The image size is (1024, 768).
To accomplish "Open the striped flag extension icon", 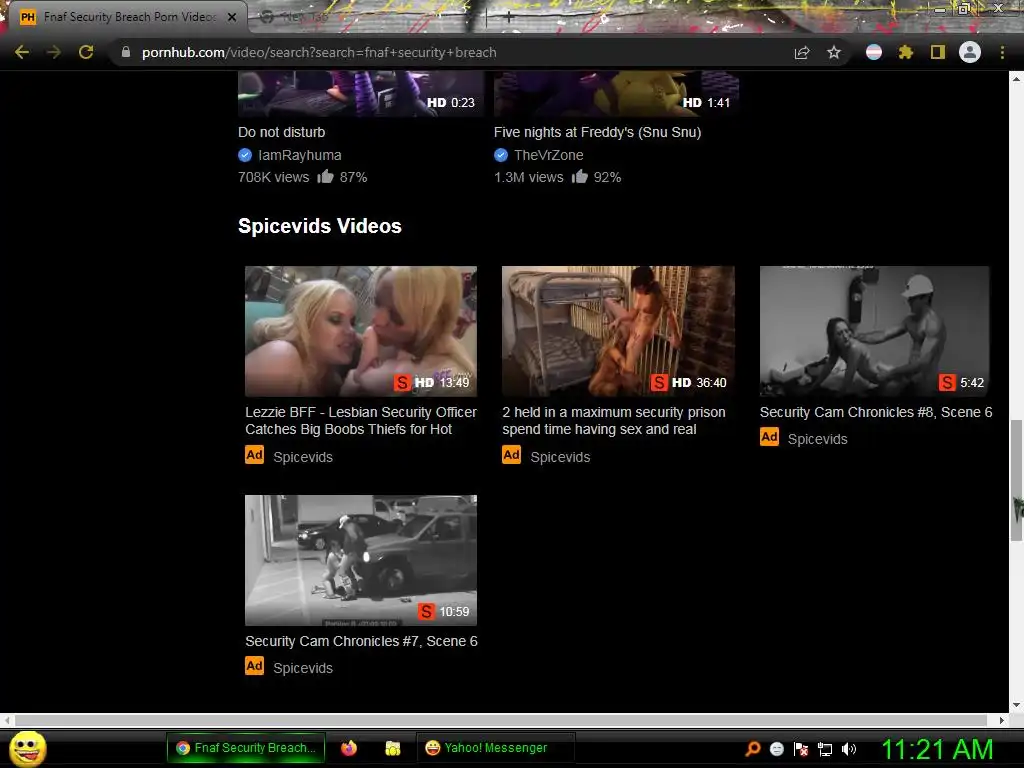I will pyautogui.click(x=874, y=52).
